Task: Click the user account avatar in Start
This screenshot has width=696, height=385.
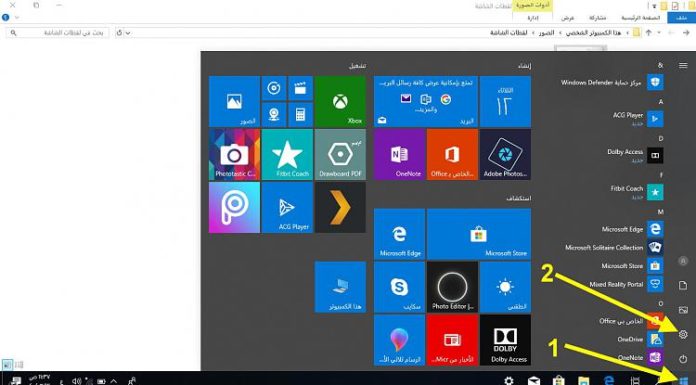Action: tap(683, 262)
